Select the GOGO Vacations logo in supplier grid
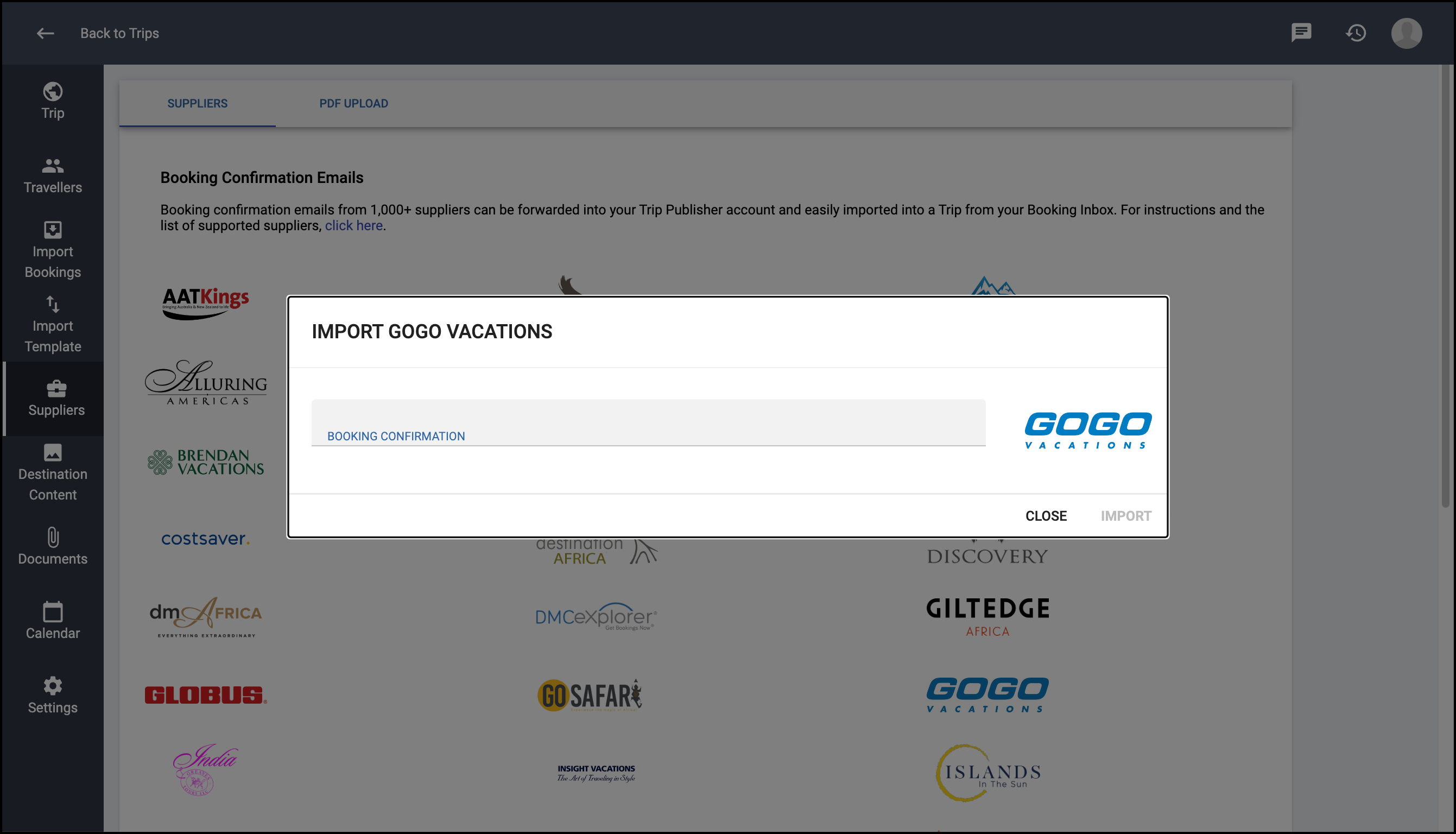1456x834 pixels. pyautogui.click(x=987, y=695)
